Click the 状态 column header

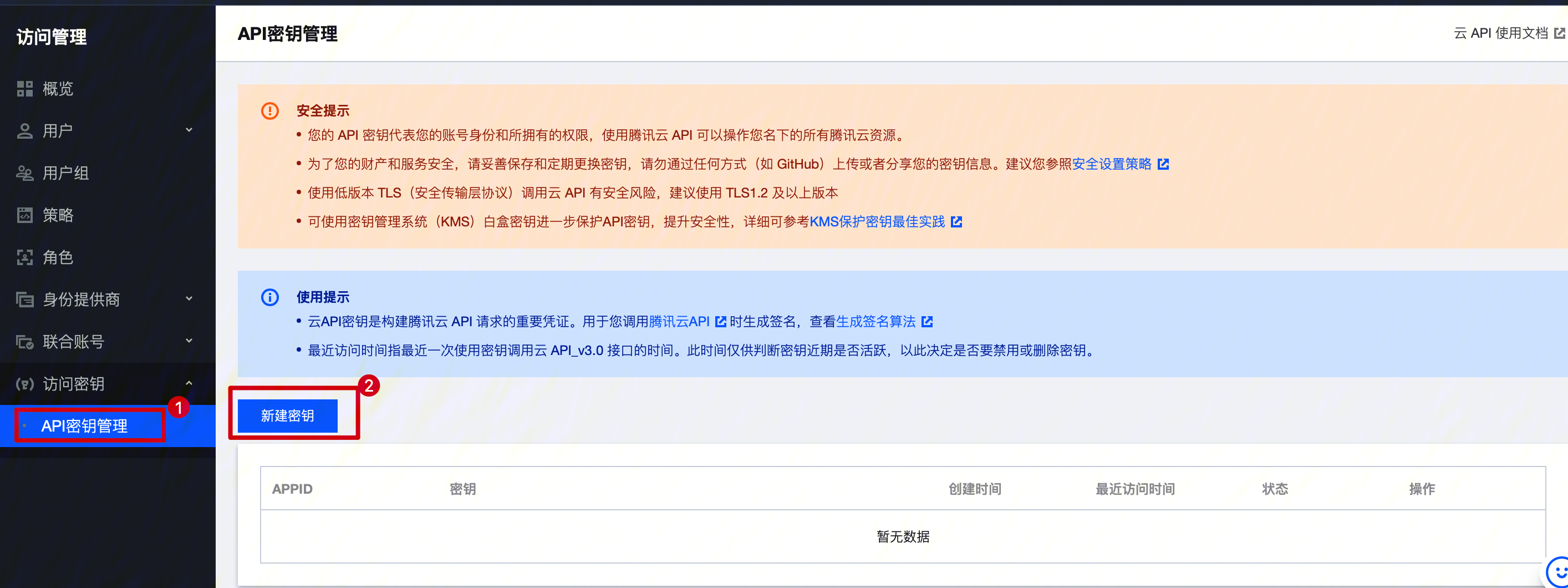pyautogui.click(x=1275, y=489)
